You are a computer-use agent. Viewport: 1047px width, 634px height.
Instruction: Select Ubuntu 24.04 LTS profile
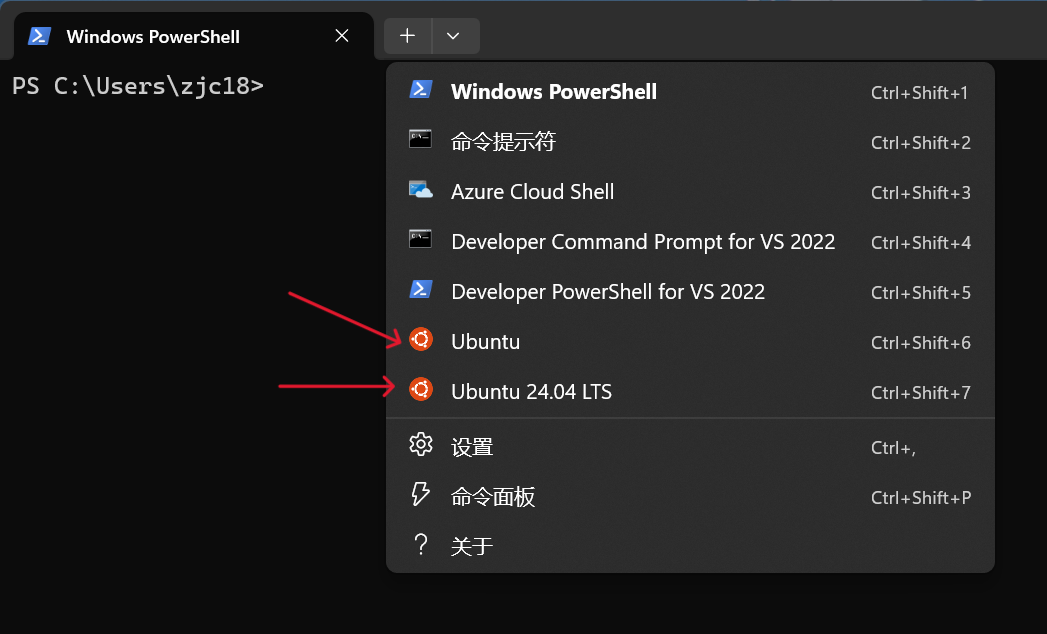tap(531, 392)
